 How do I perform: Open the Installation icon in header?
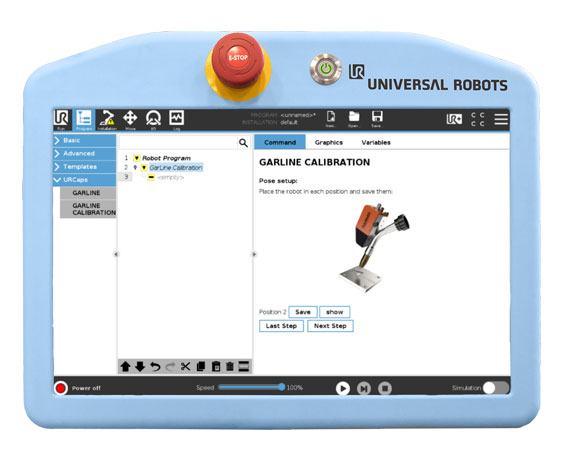(x=107, y=120)
